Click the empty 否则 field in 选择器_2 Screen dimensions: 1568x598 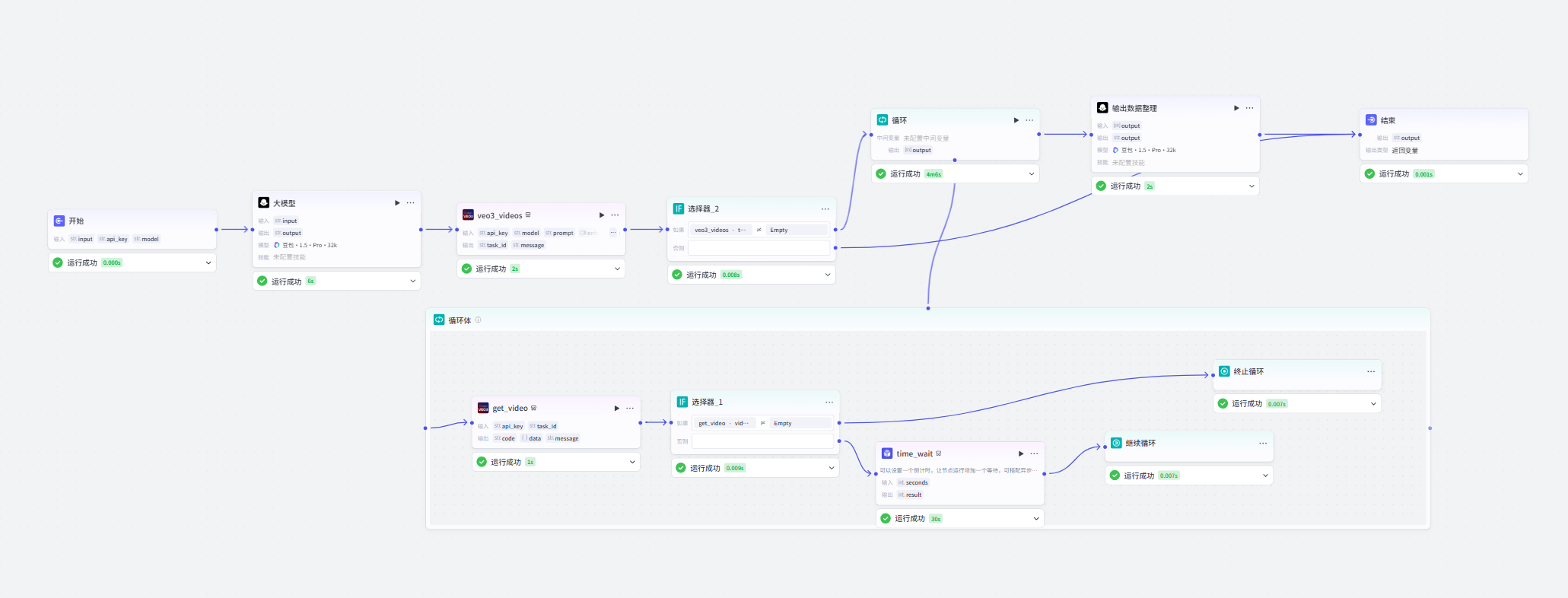pyautogui.click(x=759, y=248)
